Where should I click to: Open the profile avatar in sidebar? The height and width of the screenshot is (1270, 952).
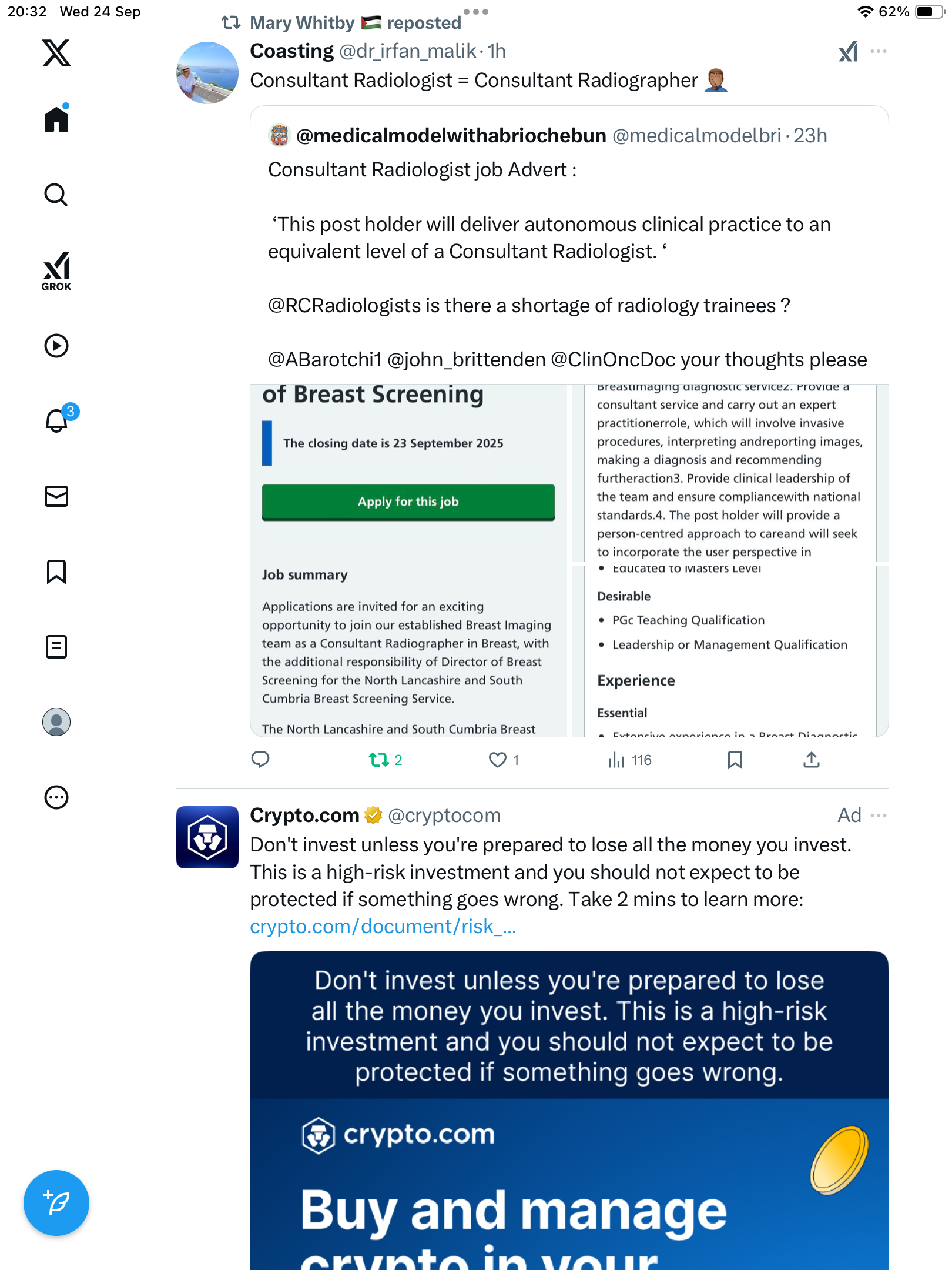[56, 722]
